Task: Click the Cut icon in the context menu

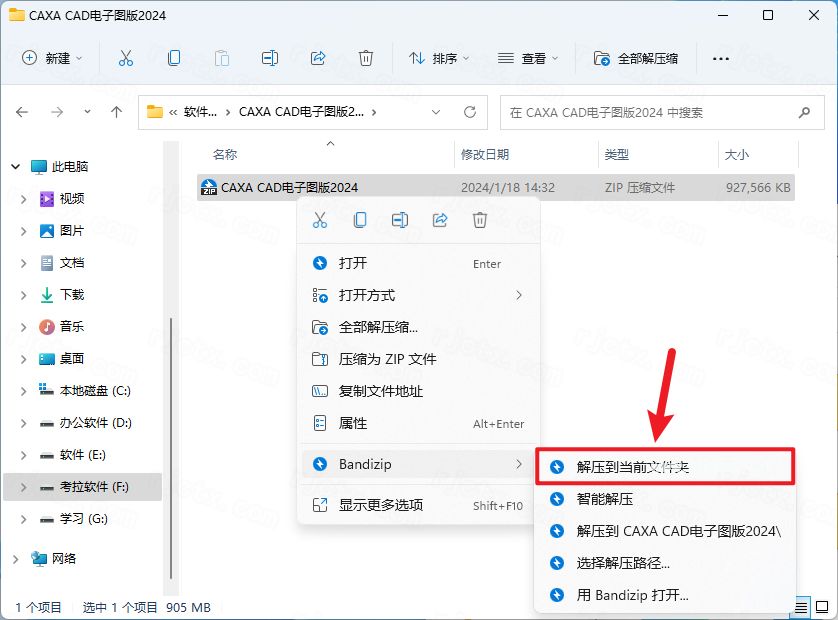Action: [x=320, y=219]
